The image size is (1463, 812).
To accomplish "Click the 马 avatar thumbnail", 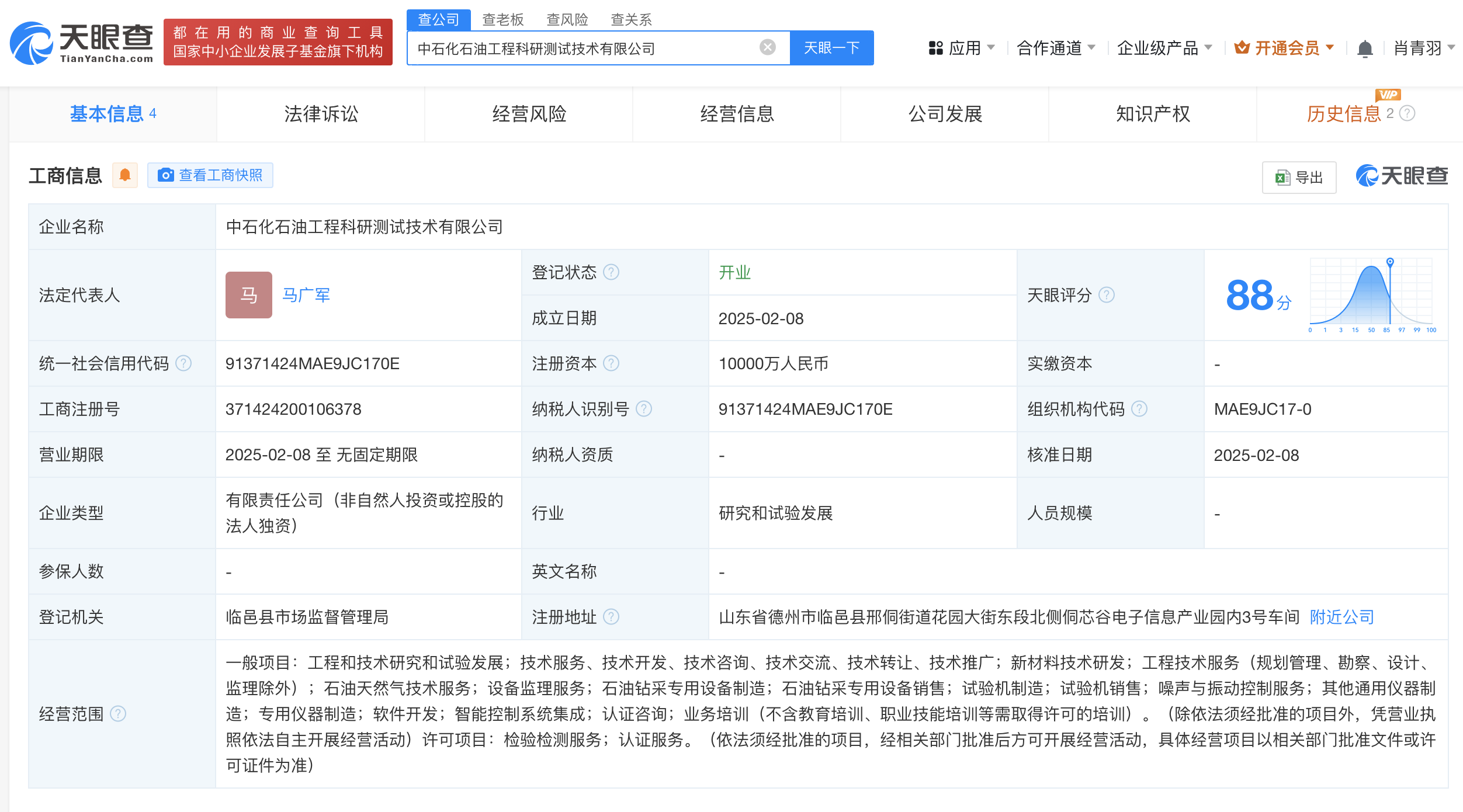I will pyautogui.click(x=248, y=295).
